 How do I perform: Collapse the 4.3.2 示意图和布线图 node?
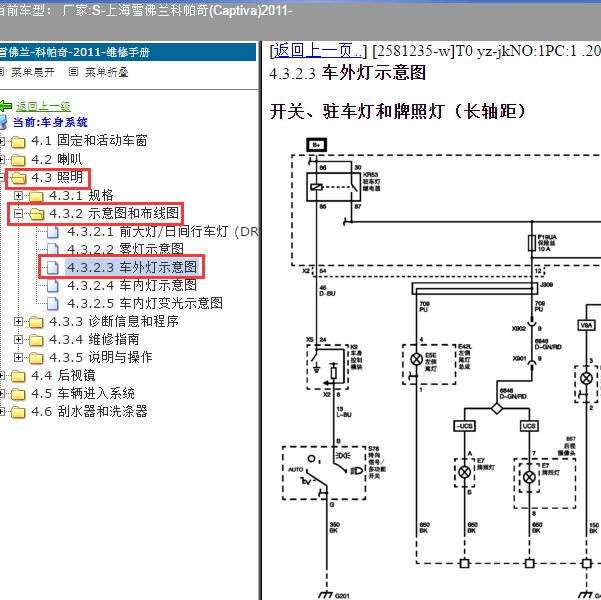pos(18,214)
